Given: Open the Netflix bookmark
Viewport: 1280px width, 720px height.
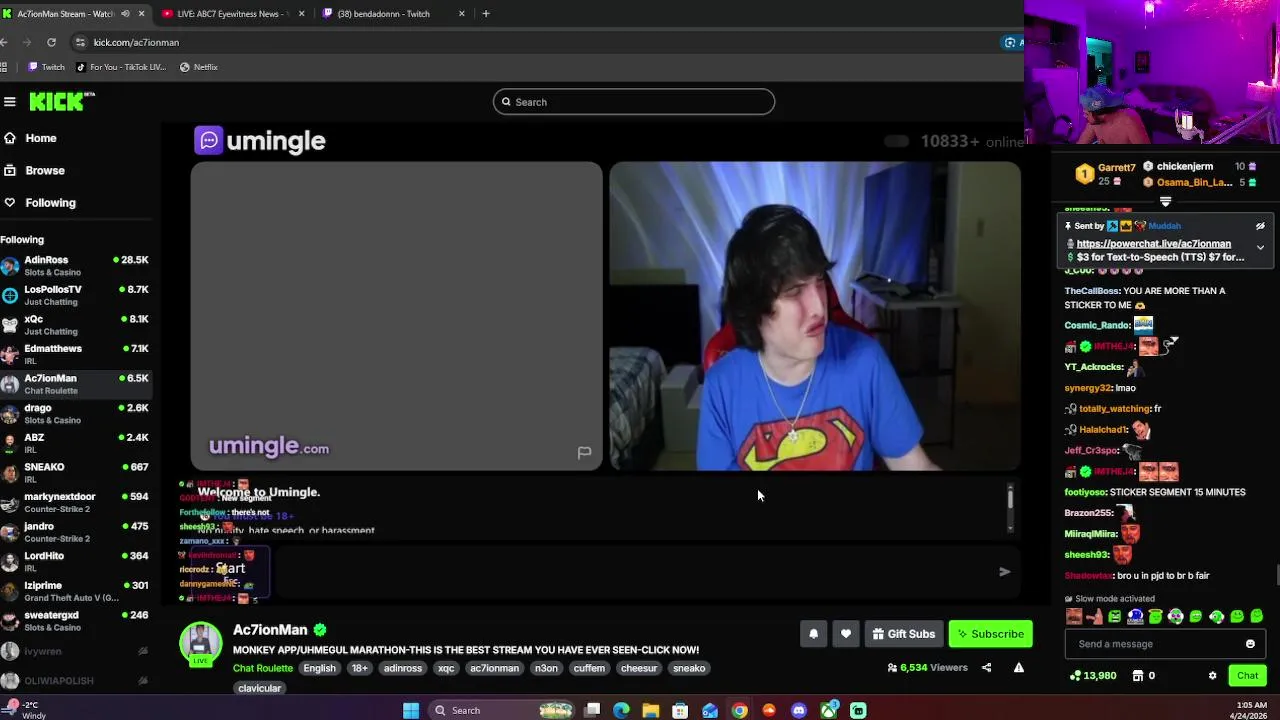Looking at the screenshot, I should coord(198,67).
